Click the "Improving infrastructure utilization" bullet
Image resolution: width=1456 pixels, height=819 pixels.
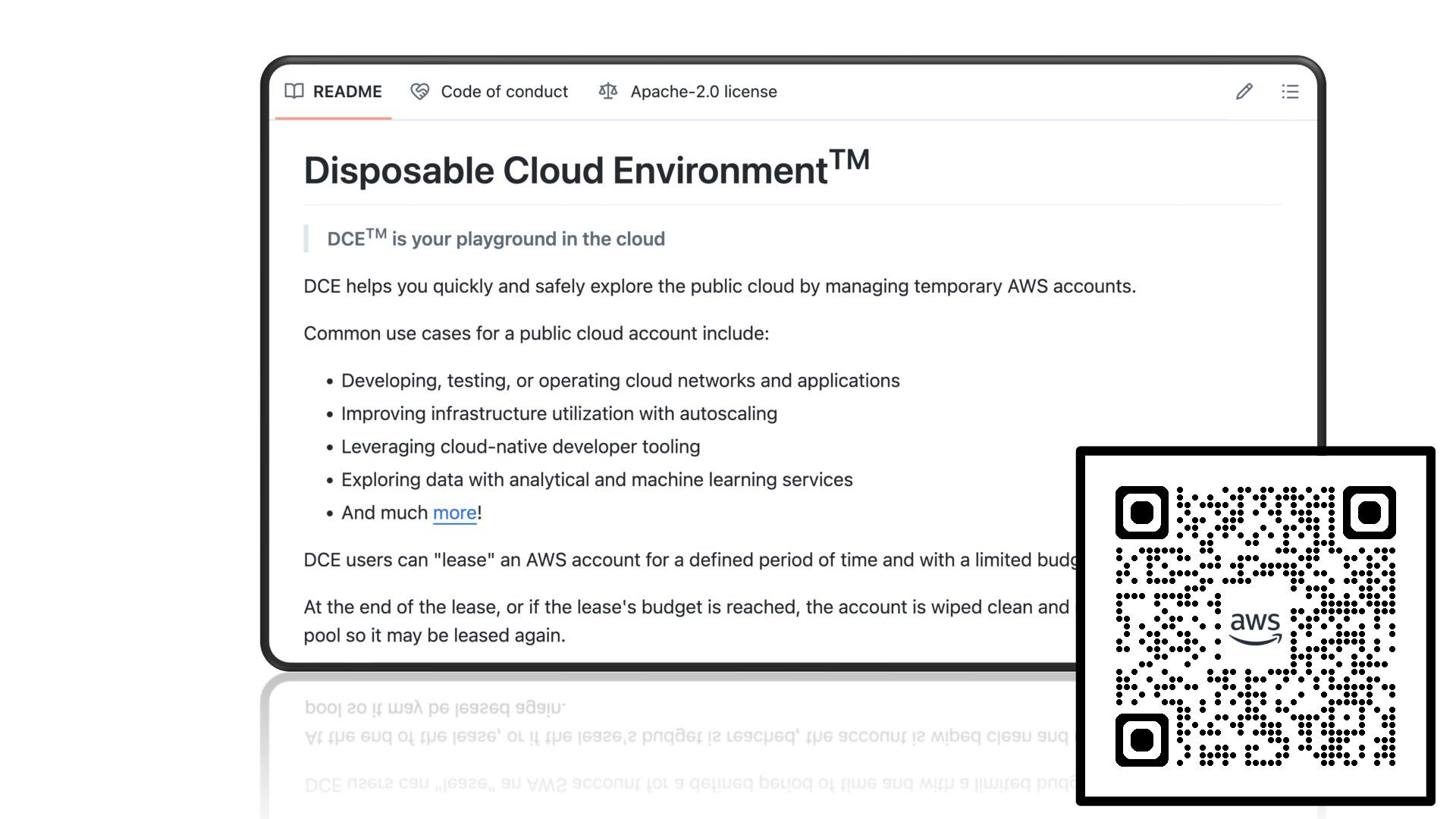click(x=559, y=414)
